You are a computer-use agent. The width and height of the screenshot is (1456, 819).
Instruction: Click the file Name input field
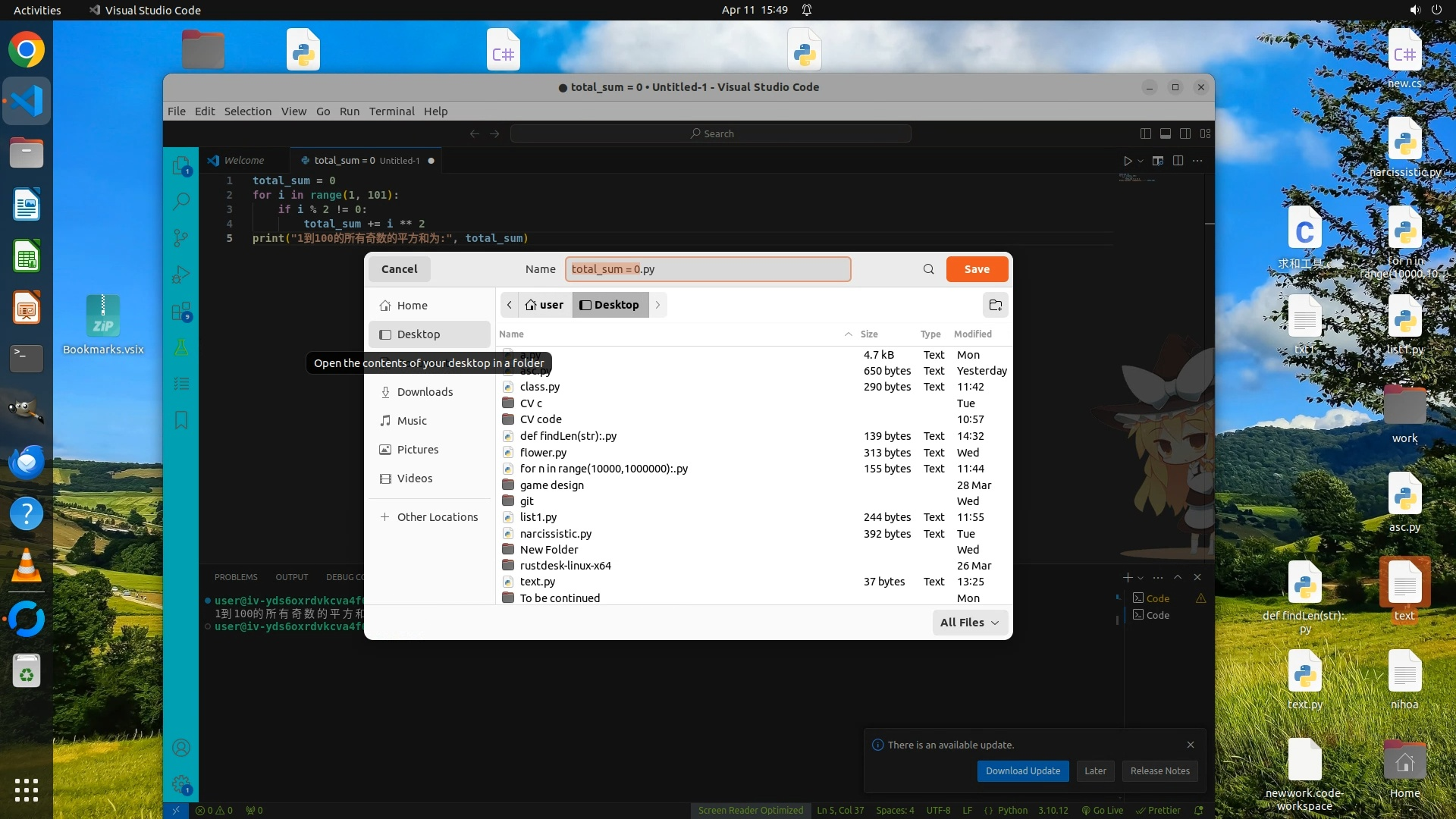tap(708, 269)
